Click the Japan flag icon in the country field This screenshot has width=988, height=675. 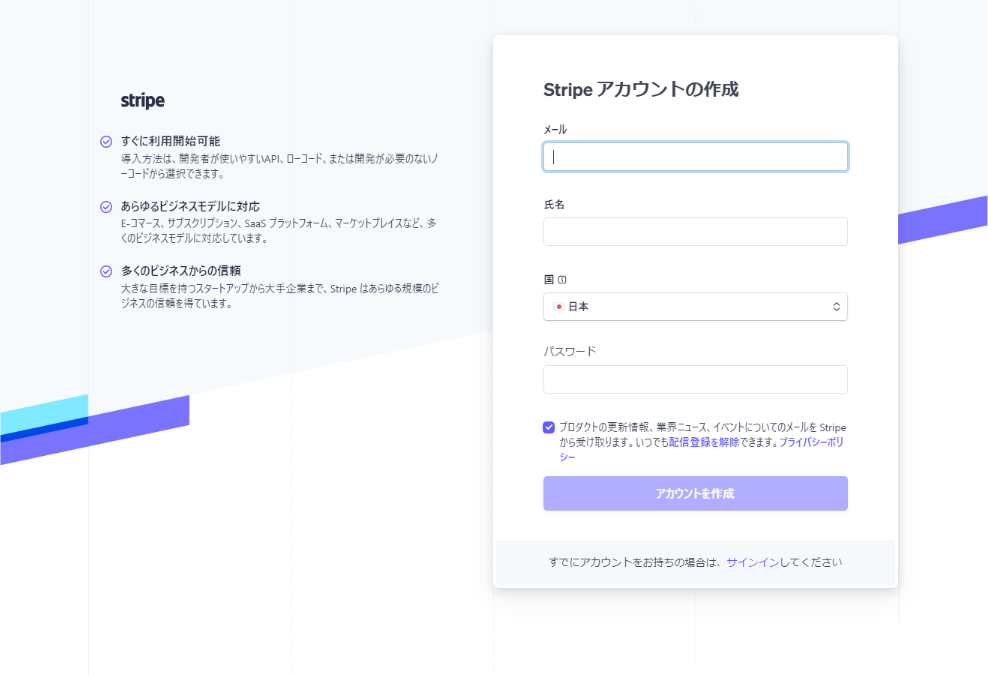coord(559,307)
